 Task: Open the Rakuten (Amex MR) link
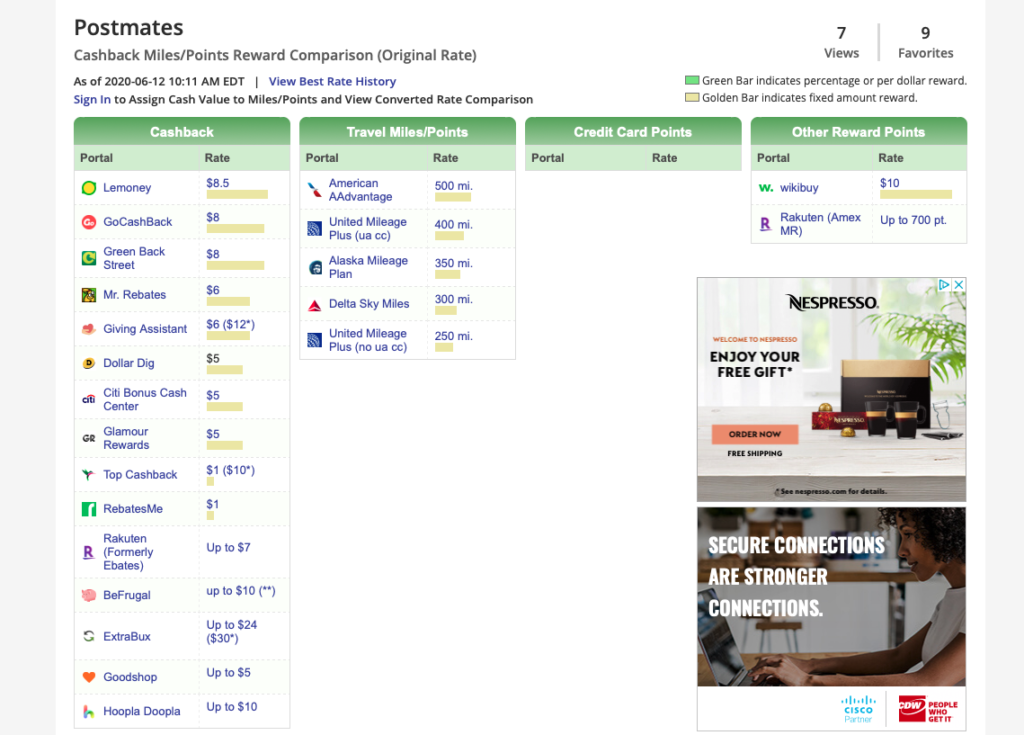point(820,224)
